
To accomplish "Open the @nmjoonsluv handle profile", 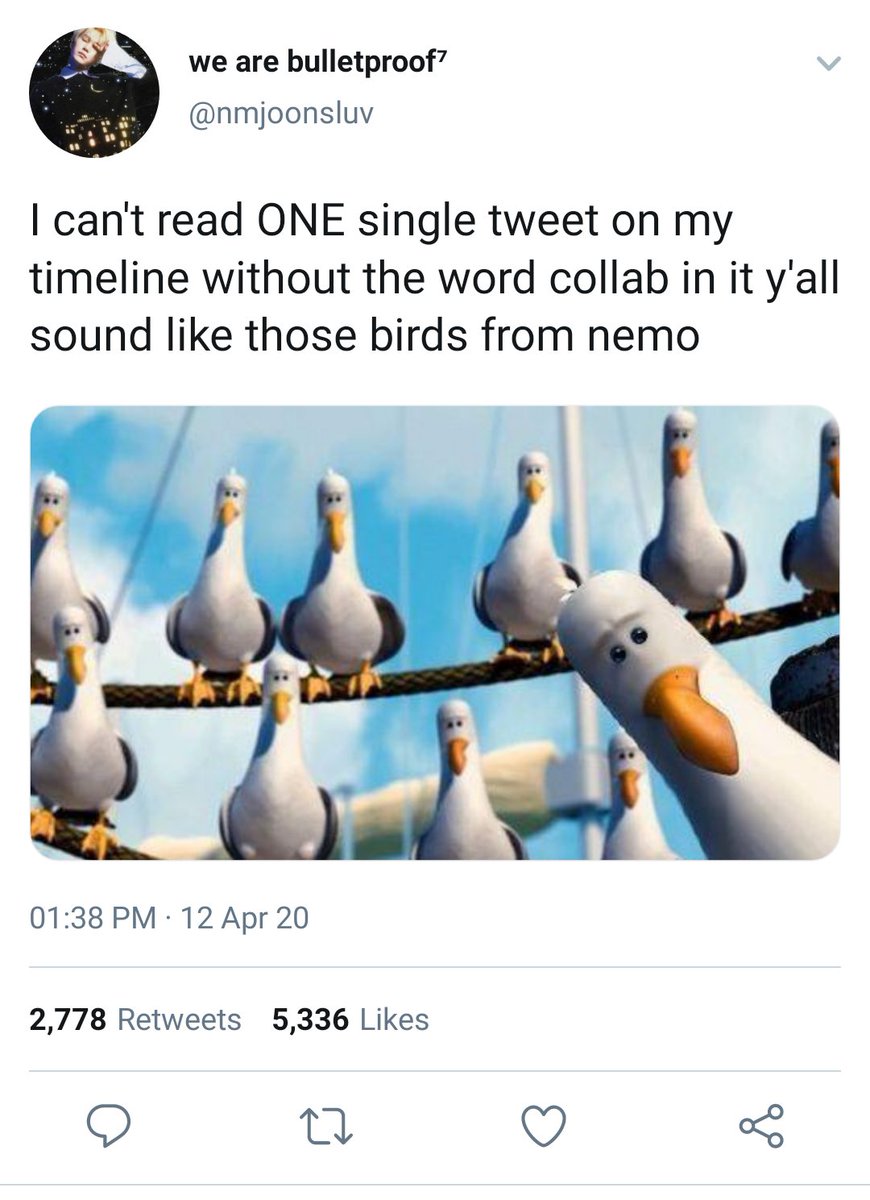I will [281, 114].
